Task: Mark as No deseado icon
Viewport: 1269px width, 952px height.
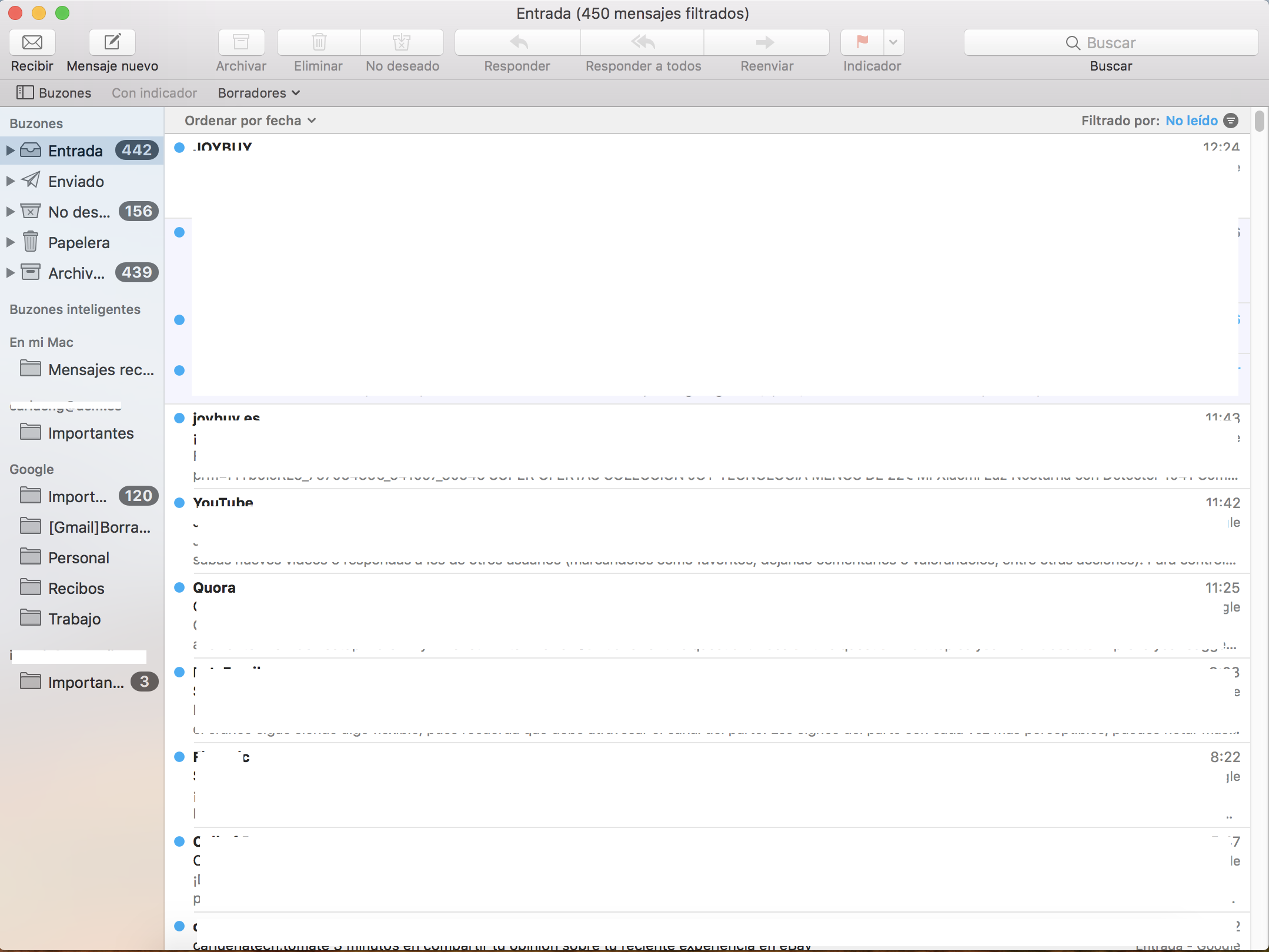Action: (x=402, y=42)
